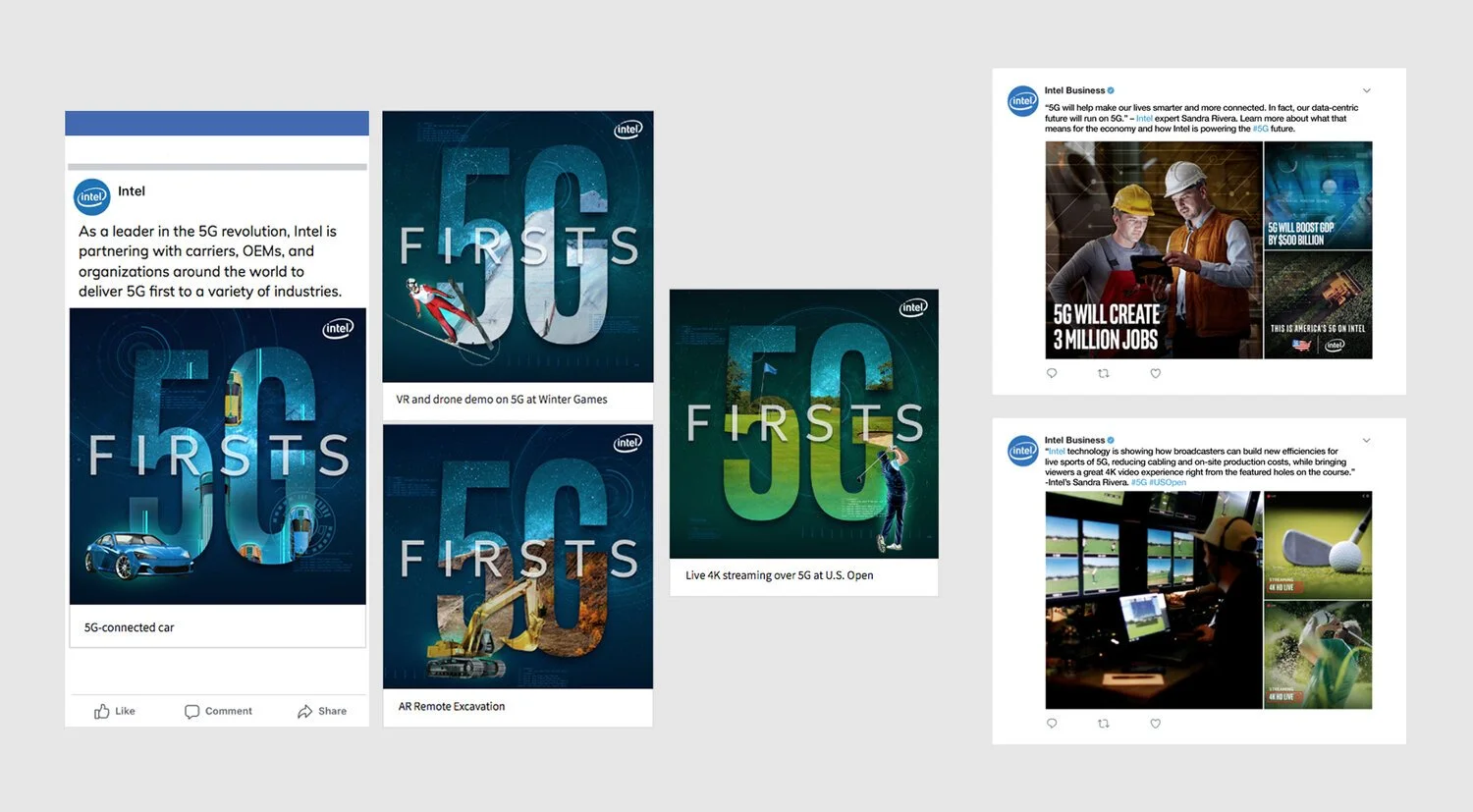Toggle the like heart on the top tweet

tap(1155, 373)
